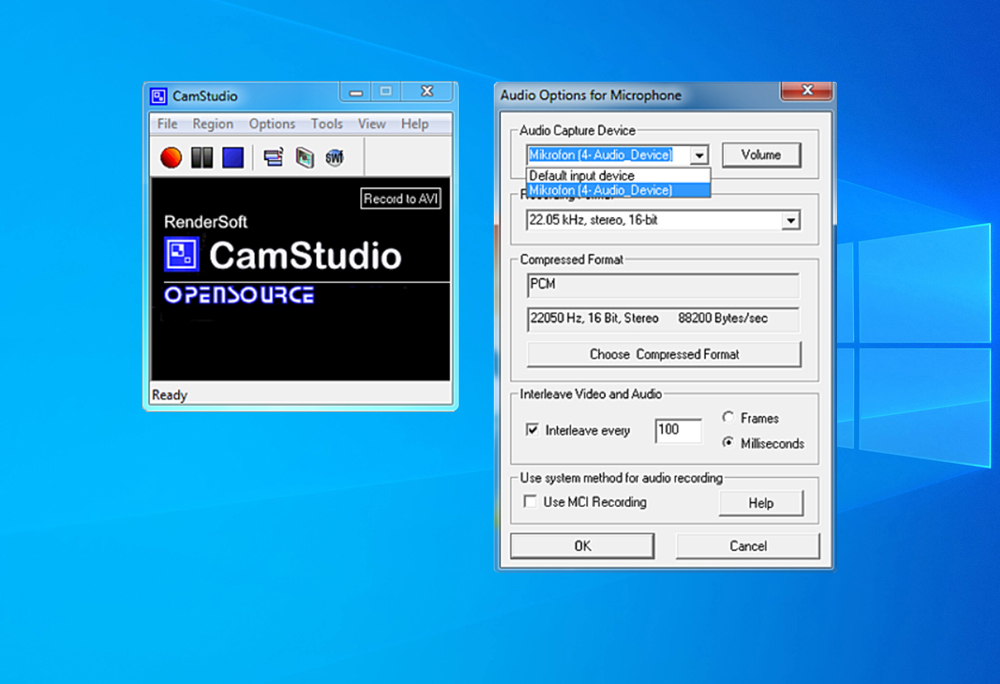Click the Ready status bar text
This screenshot has width=1000, height=684.
pyautogui.click(x=170, y=395)
